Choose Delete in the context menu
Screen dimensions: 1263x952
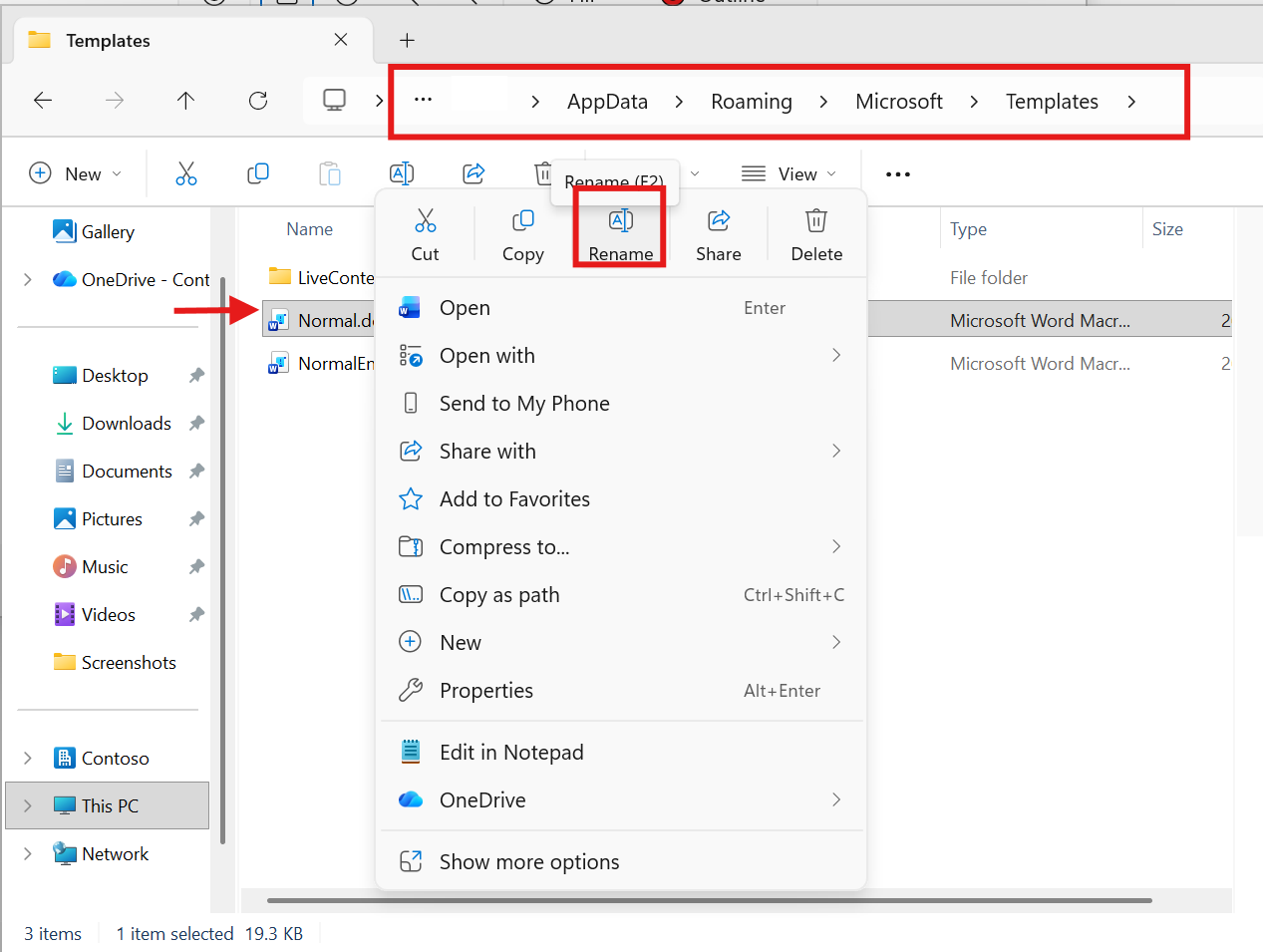816,235
